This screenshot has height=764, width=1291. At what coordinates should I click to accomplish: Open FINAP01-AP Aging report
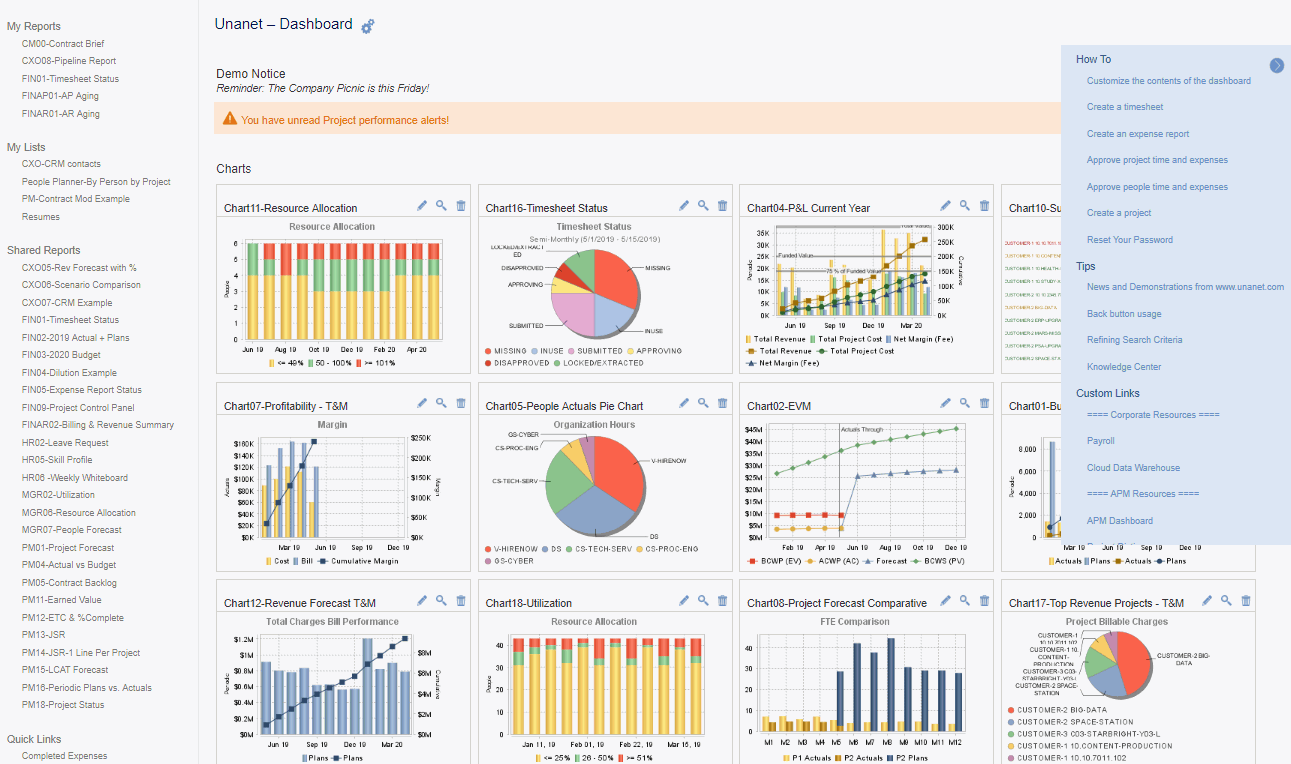point(60,96)
